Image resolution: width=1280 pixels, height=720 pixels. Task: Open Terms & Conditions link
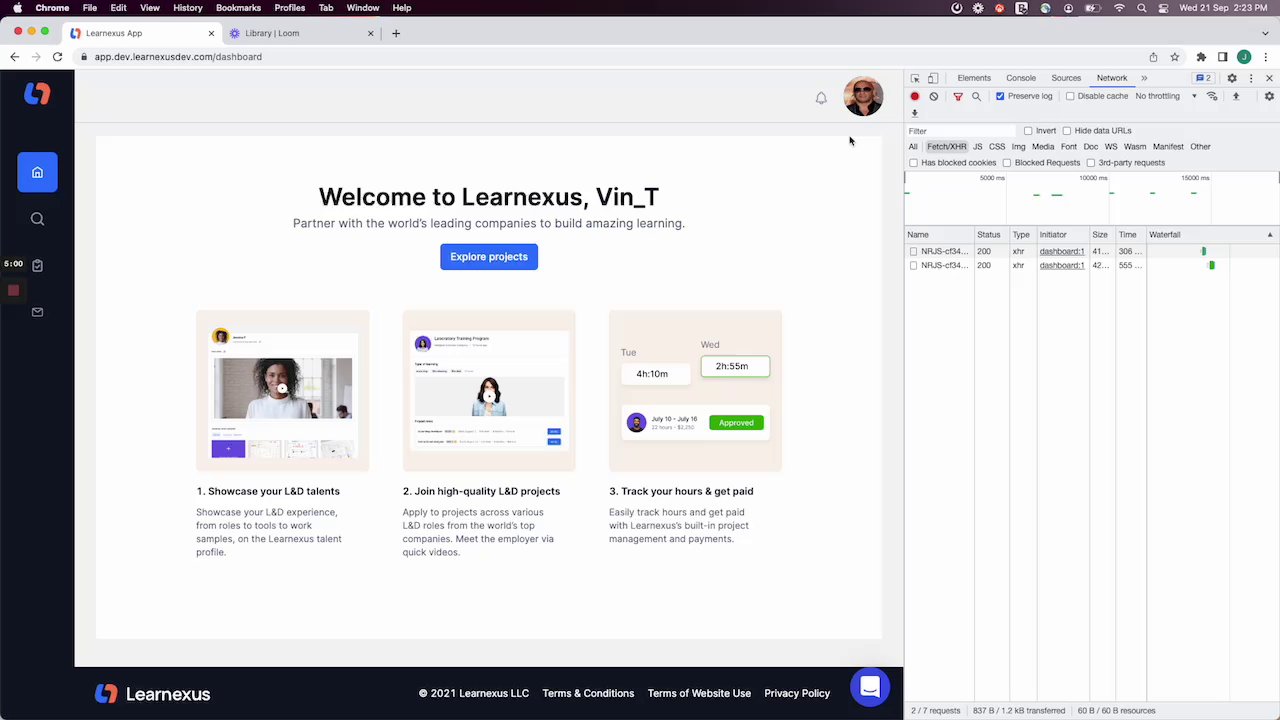(x=588, y=693)
